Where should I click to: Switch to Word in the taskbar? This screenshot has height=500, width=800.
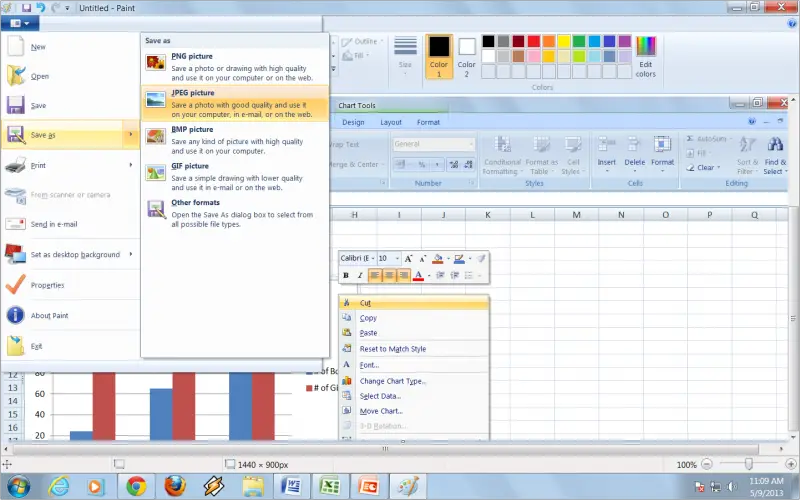291,486
